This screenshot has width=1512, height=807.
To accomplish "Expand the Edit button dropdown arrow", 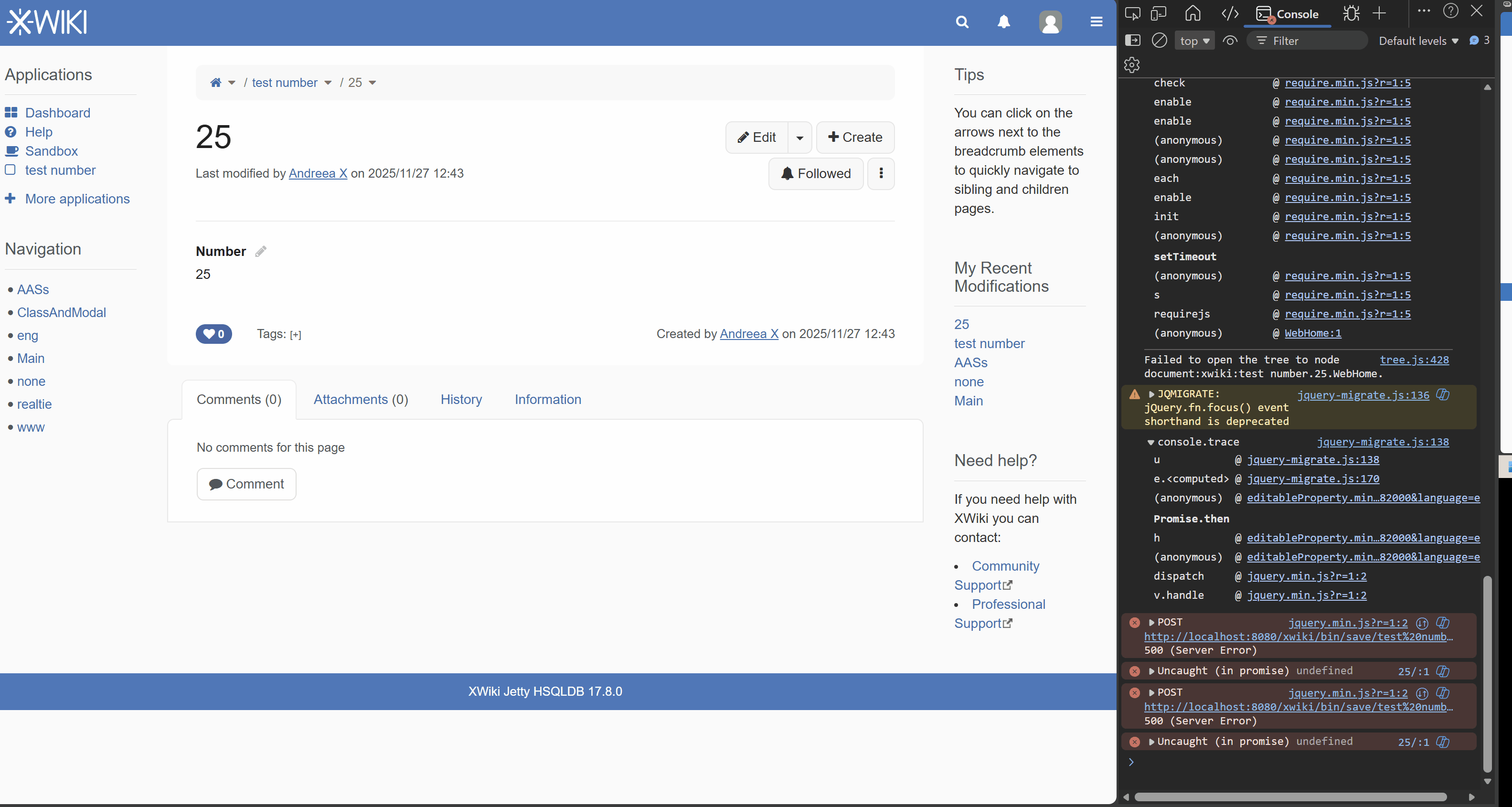I will click(x=799, y=138).
